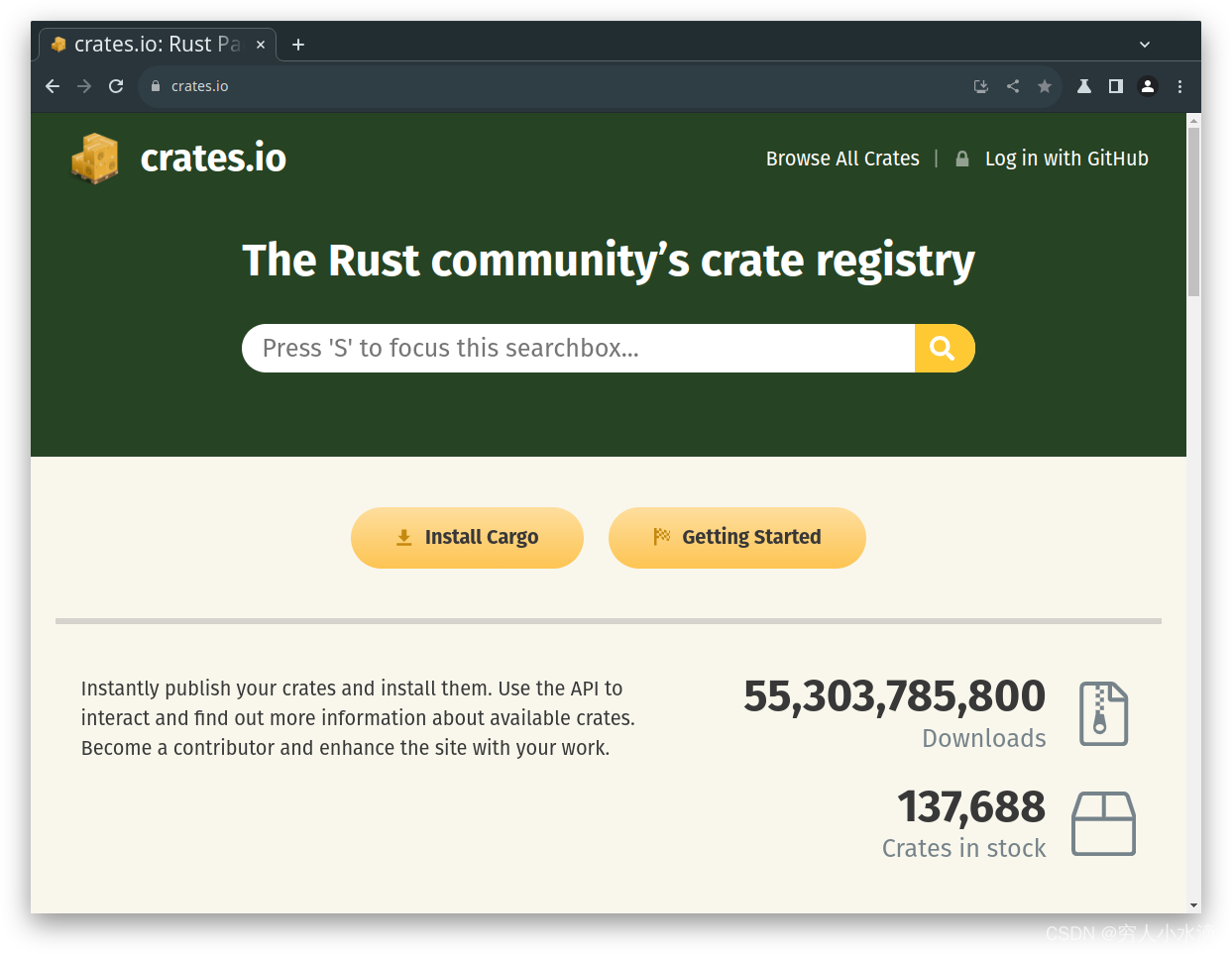Click the scrollbar down arrow
The height and width of the screenshot is (954, 1232).
click(1193, 905)
